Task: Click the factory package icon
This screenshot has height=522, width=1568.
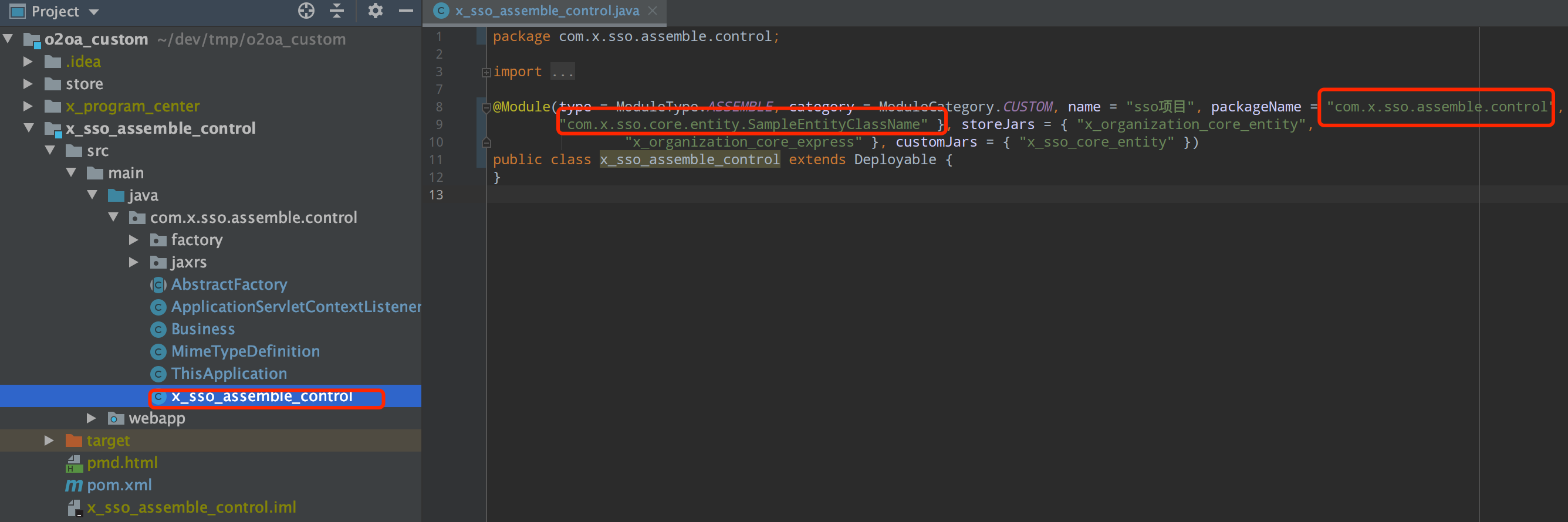Action: tap(158, 240)
